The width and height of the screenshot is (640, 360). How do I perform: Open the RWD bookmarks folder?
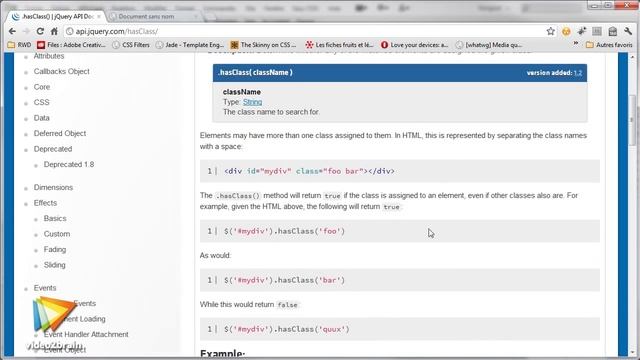coord(19,45)
